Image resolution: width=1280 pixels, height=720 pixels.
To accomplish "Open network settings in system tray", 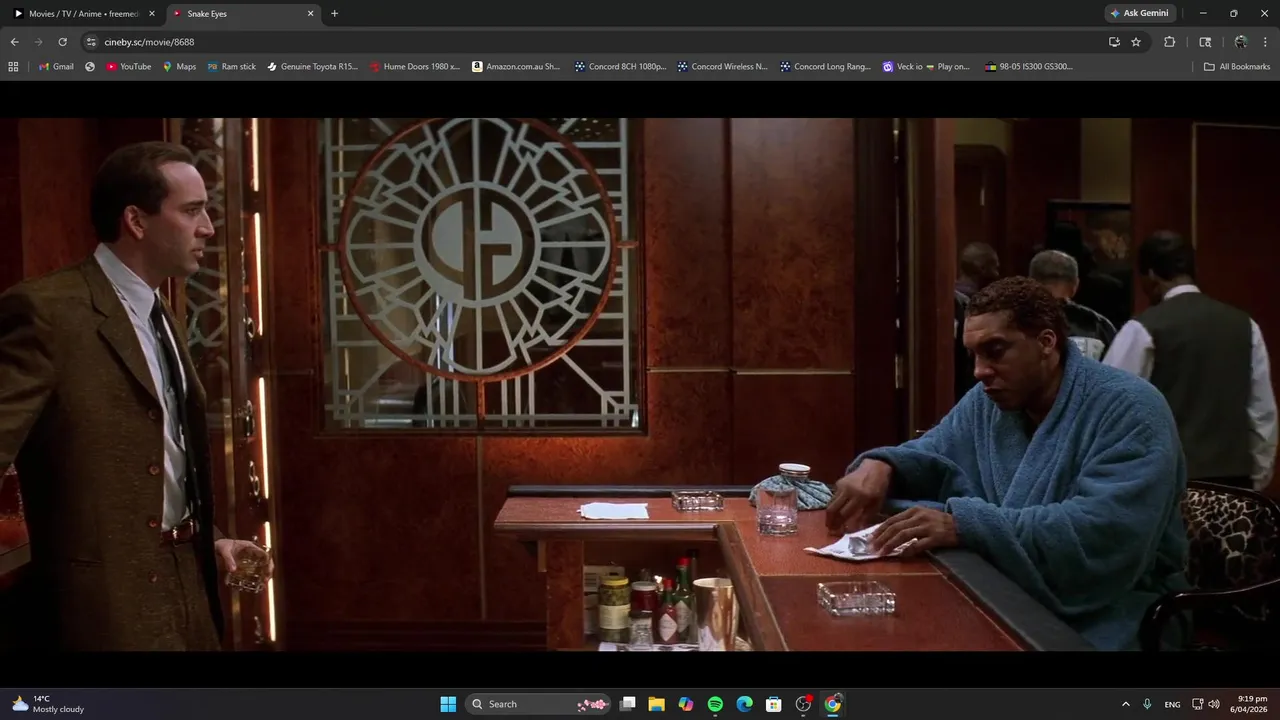I will (1198, 704).
